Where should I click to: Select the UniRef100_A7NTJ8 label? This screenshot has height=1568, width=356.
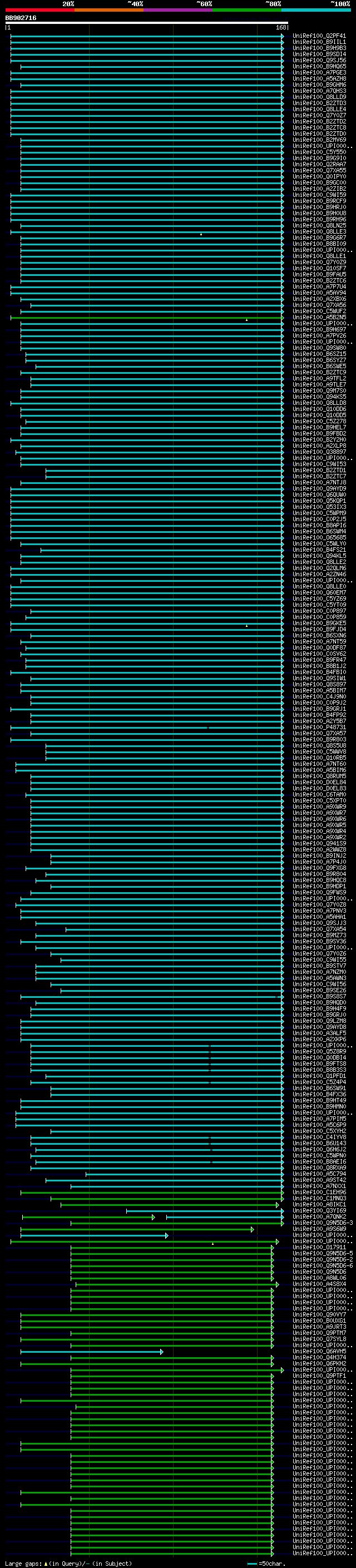(x=319, y=483)
